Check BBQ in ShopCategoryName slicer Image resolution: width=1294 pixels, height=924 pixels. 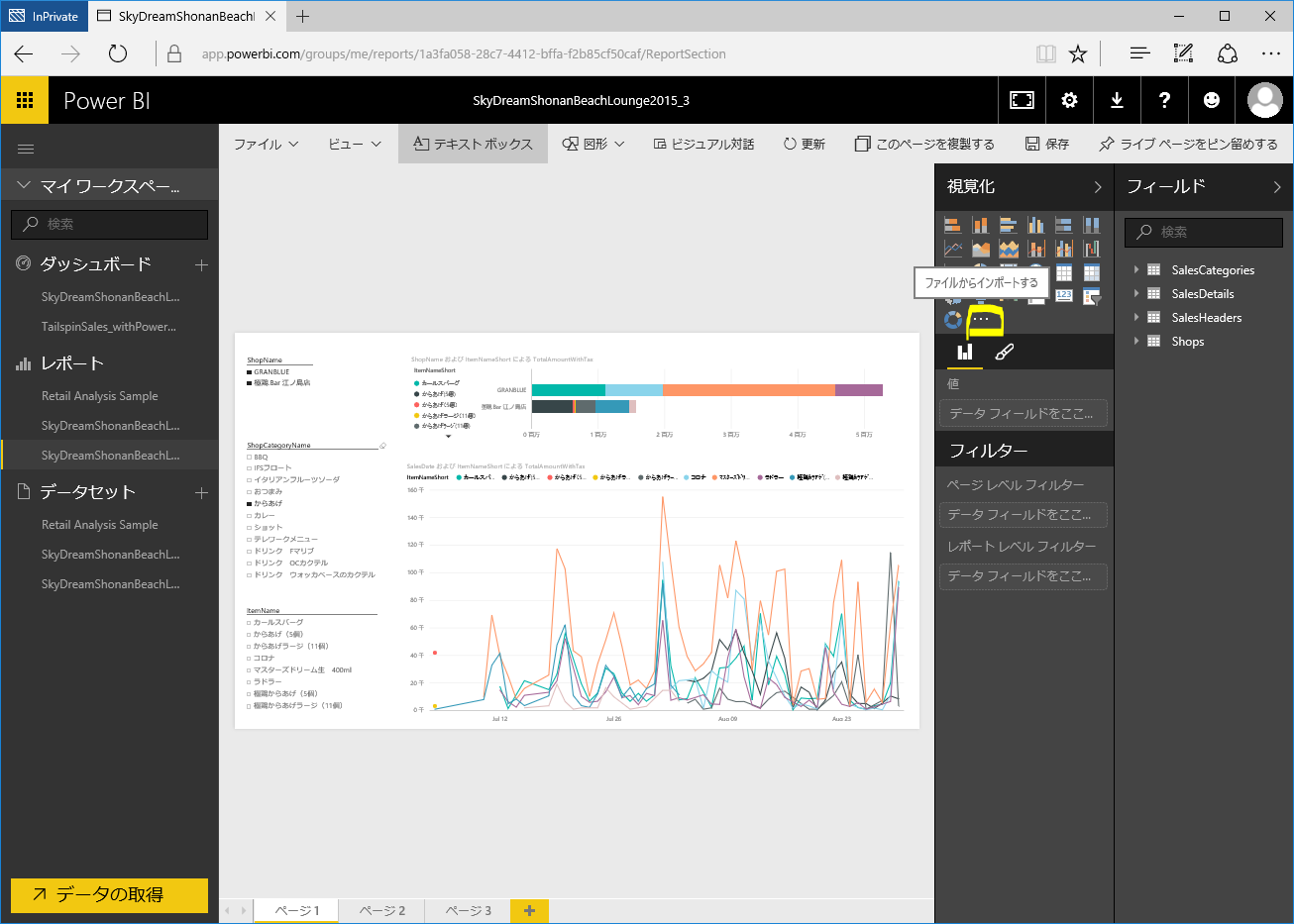(250, 458)
